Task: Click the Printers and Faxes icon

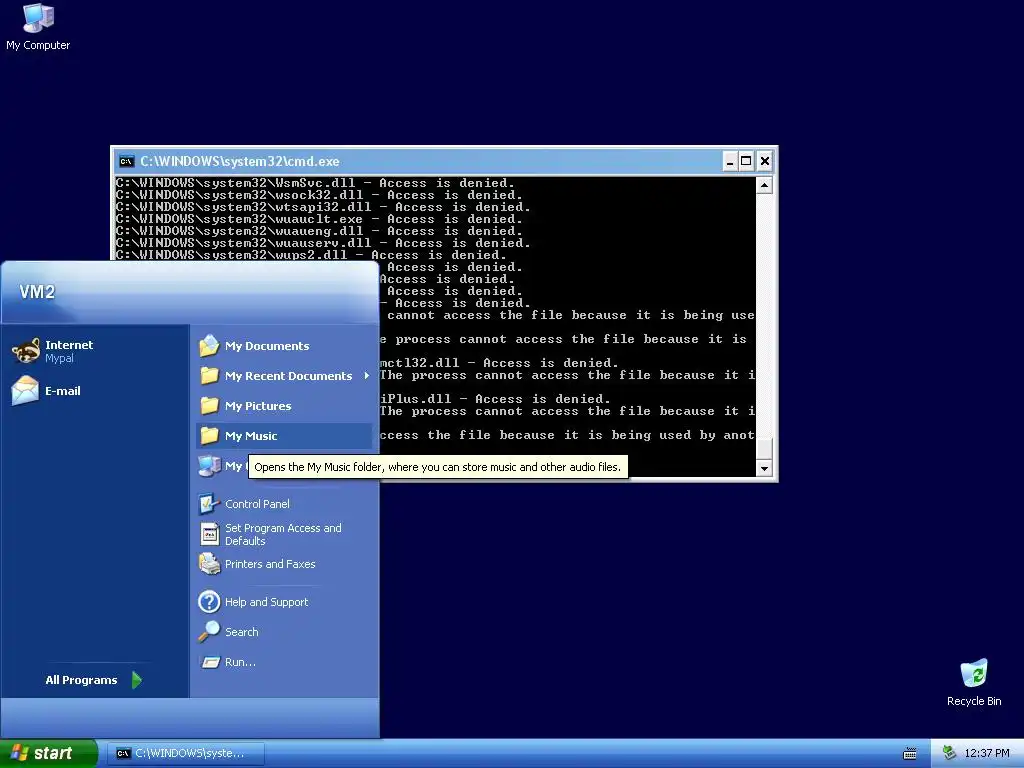Action: 209,564
